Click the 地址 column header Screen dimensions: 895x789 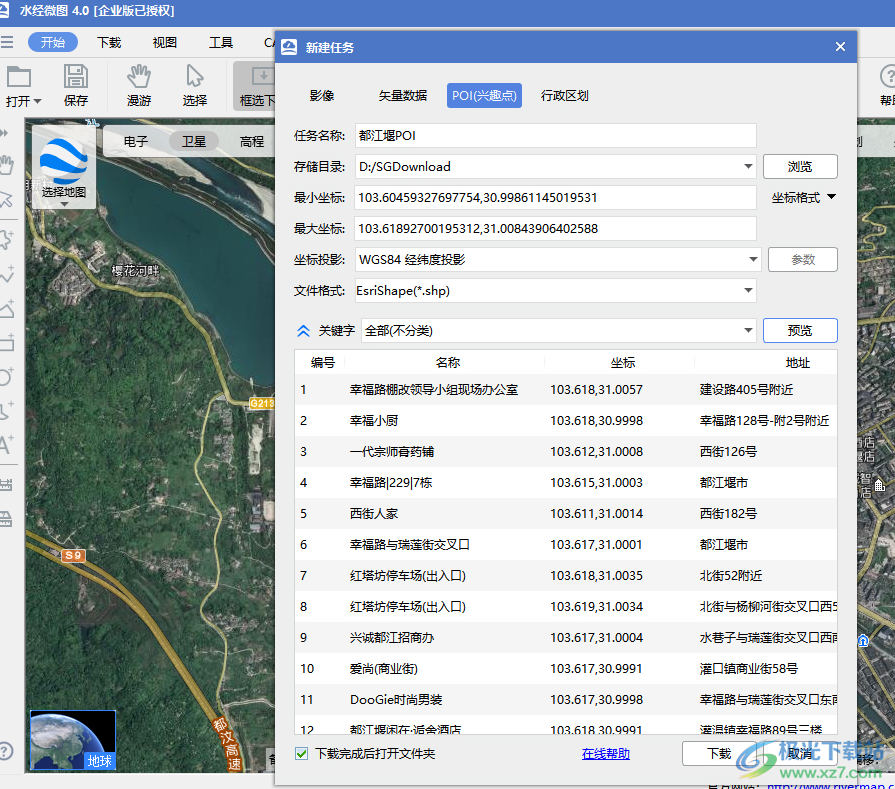(797, 363)
